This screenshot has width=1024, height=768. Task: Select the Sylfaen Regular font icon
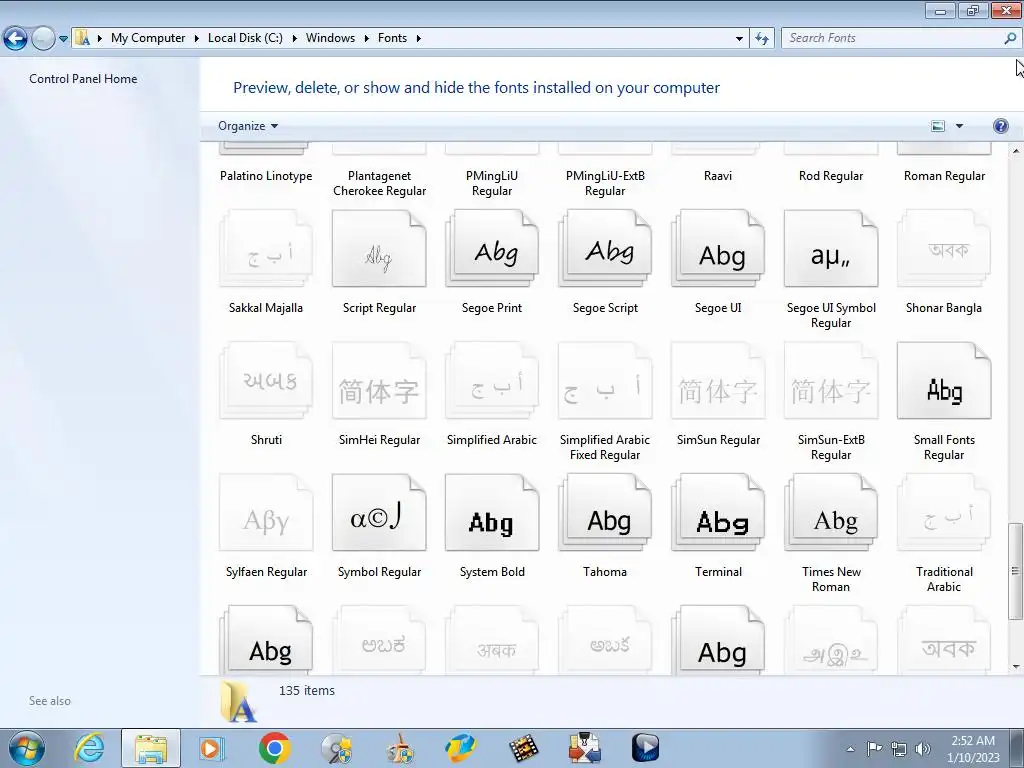click(x=266, y=513)
